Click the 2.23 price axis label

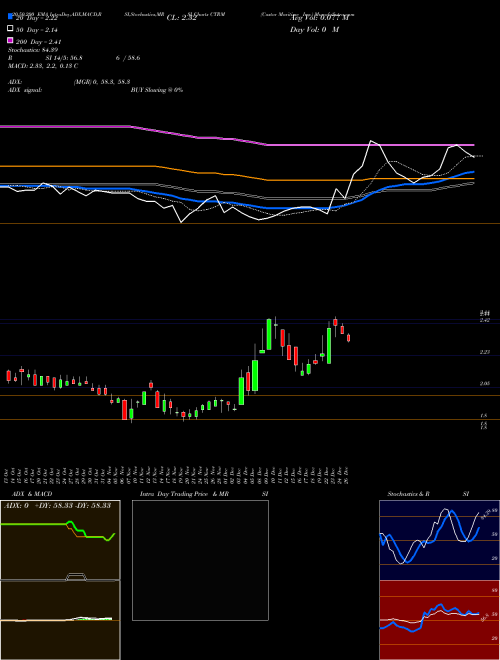coord(484,352)
